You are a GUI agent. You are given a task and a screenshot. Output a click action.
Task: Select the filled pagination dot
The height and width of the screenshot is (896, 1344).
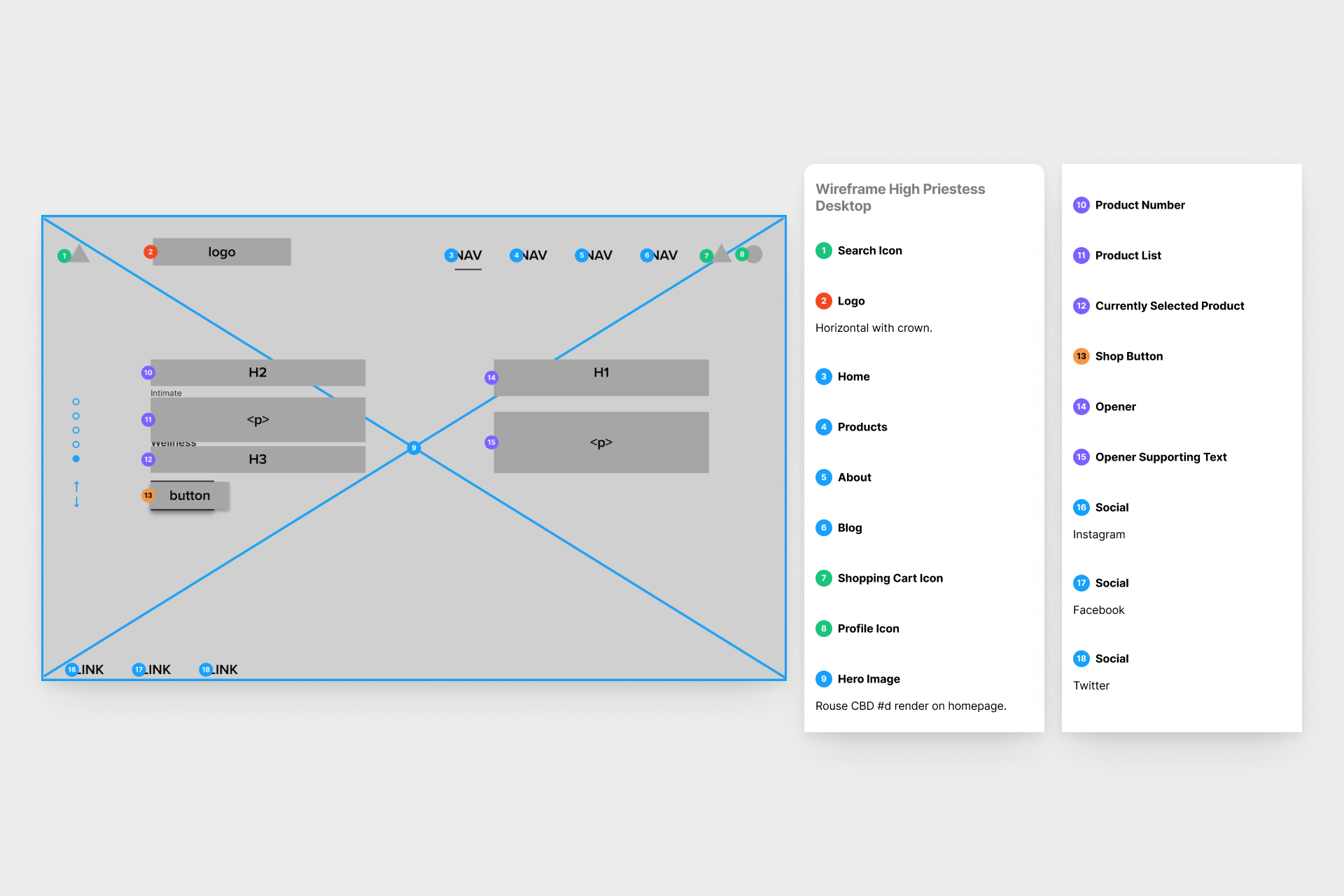tap(76, 458)
